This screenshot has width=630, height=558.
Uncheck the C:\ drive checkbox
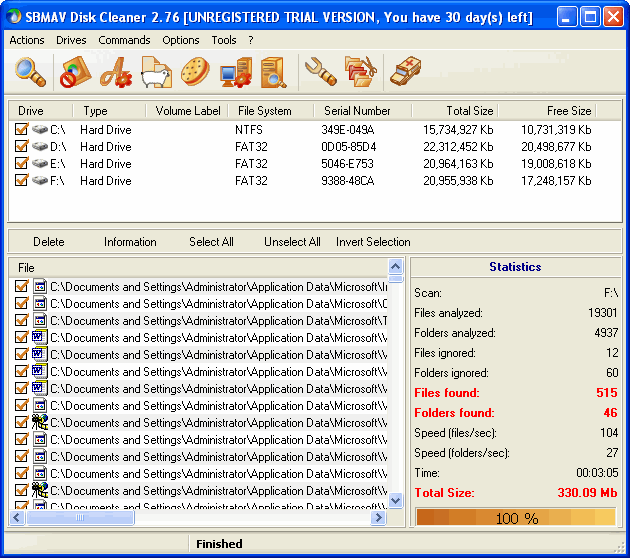point(21,130)
